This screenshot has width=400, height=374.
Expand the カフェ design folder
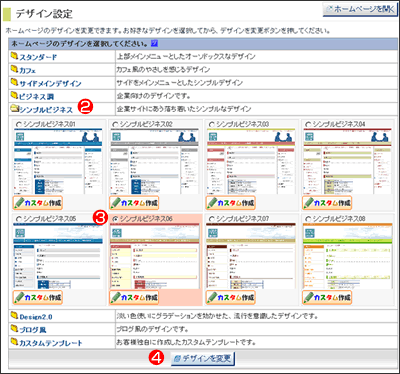point(27,70)
